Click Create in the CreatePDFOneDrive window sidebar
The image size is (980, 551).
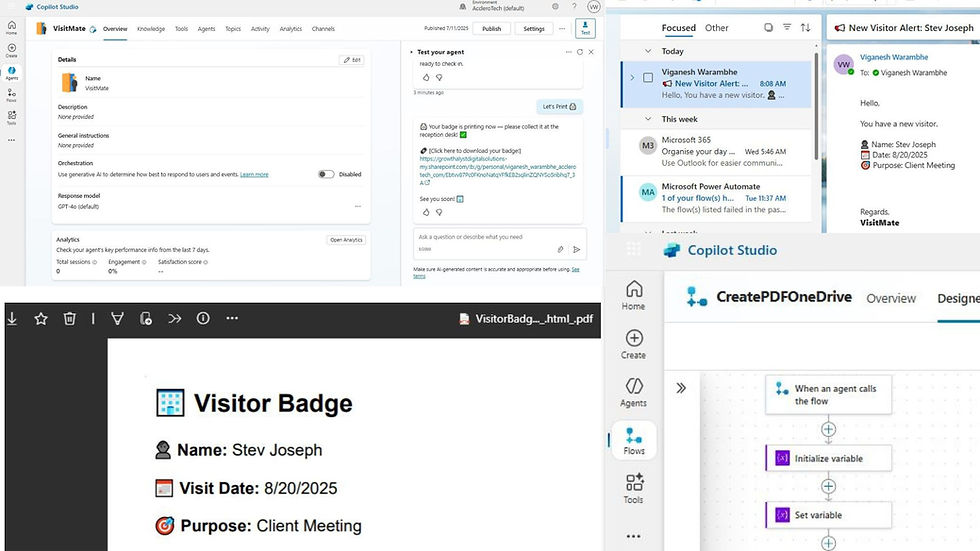coord(634,344)
